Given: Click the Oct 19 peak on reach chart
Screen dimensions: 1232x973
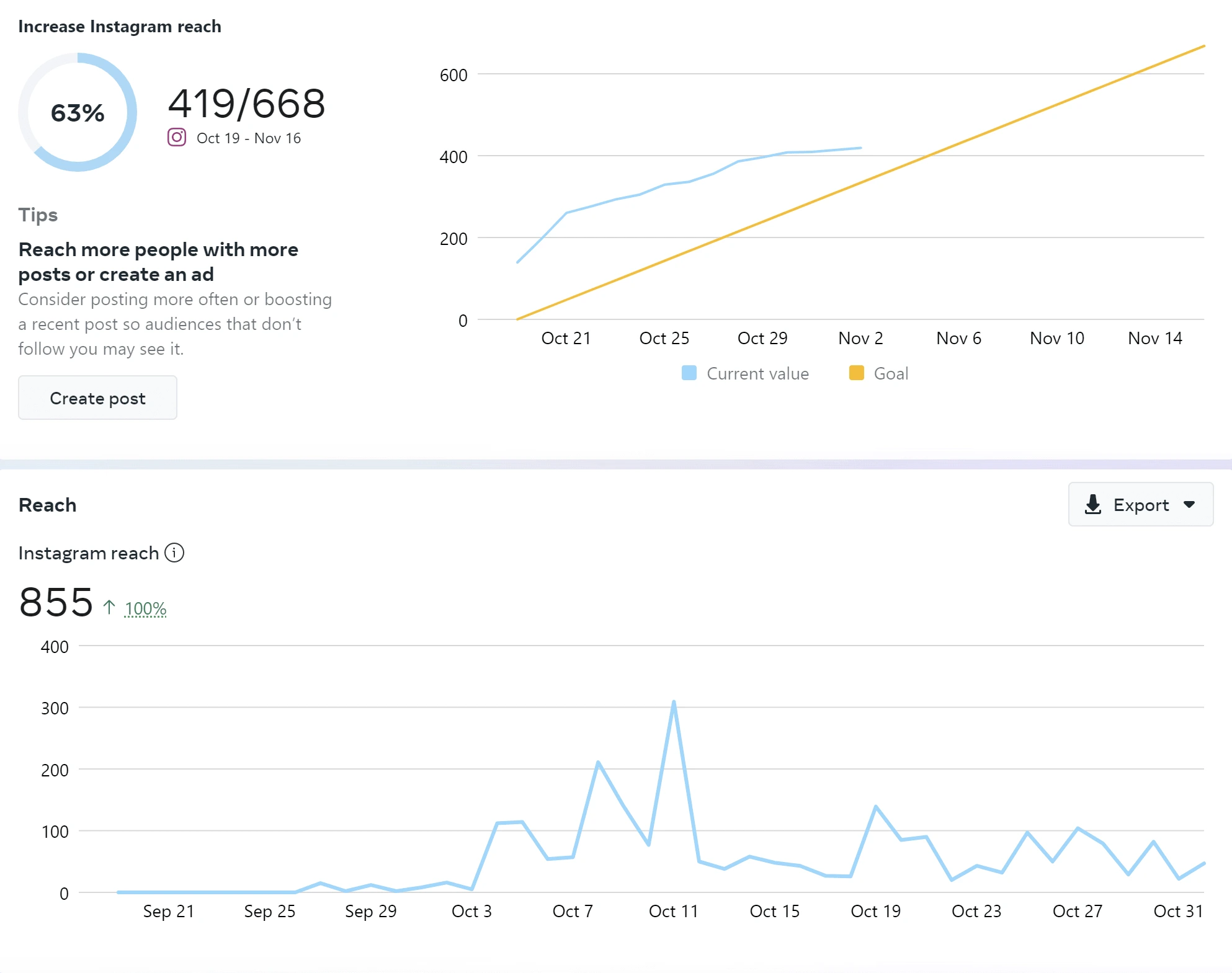Looking at the screenshot, I should tap(875, 806).
